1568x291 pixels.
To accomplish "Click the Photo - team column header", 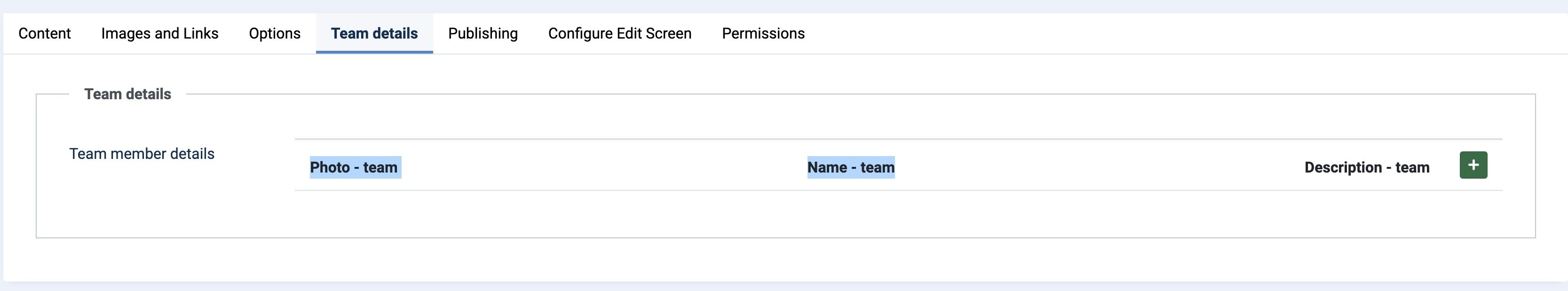I will pos(354,167).
